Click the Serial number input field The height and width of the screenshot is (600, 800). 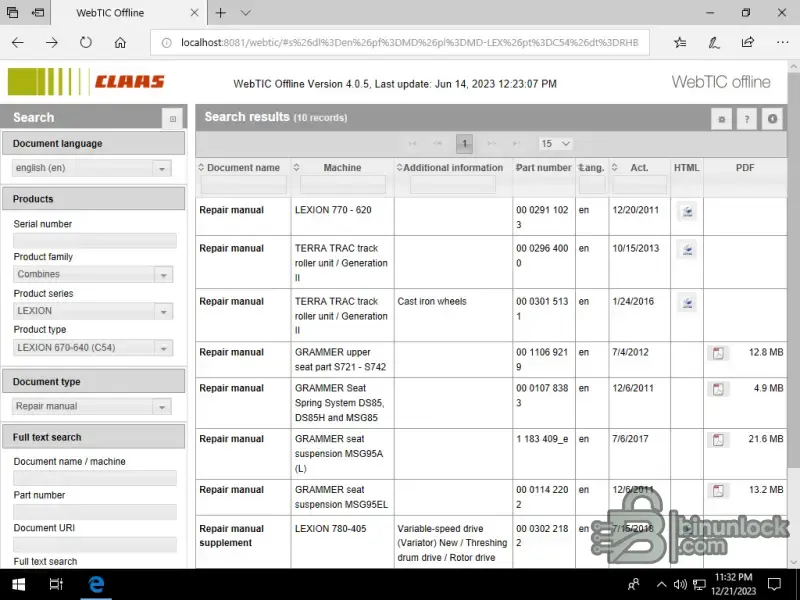click(x=95, y=241)
